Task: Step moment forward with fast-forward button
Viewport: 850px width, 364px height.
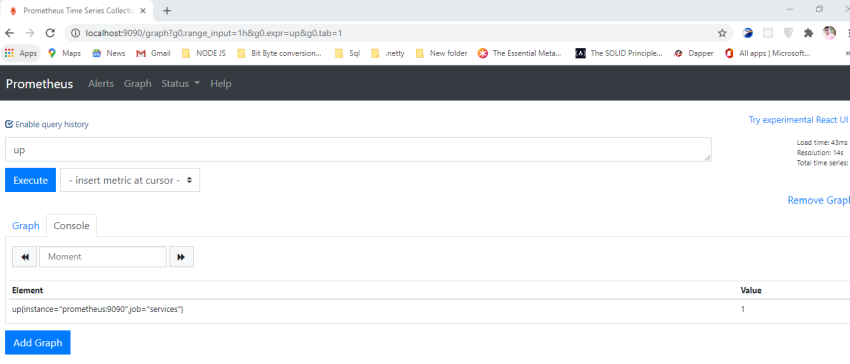Action: pyautogui.click(x=182, y=257)
